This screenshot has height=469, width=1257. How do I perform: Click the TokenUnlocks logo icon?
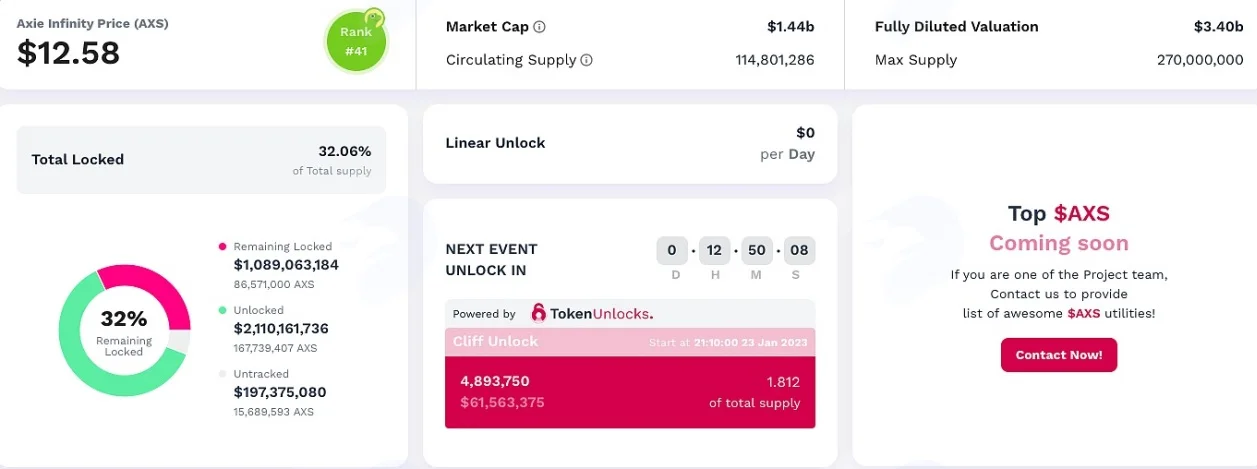click(539, 314)
